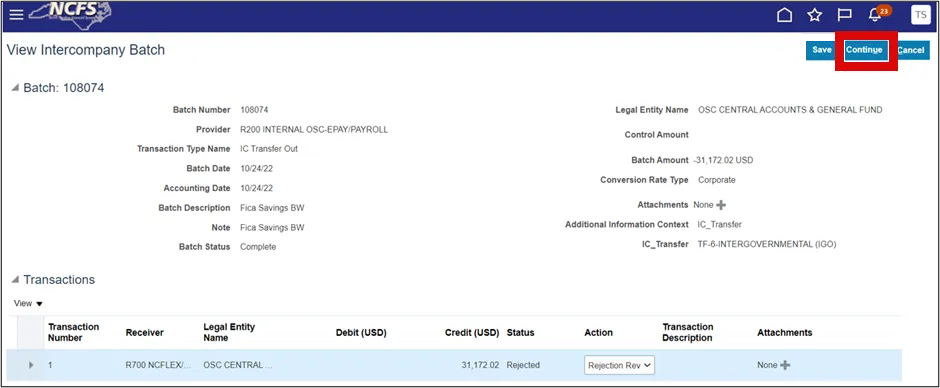Add batch attachment using plus icon
The width and height of the screenshot is (940, 388).
[x=721, y=205]
